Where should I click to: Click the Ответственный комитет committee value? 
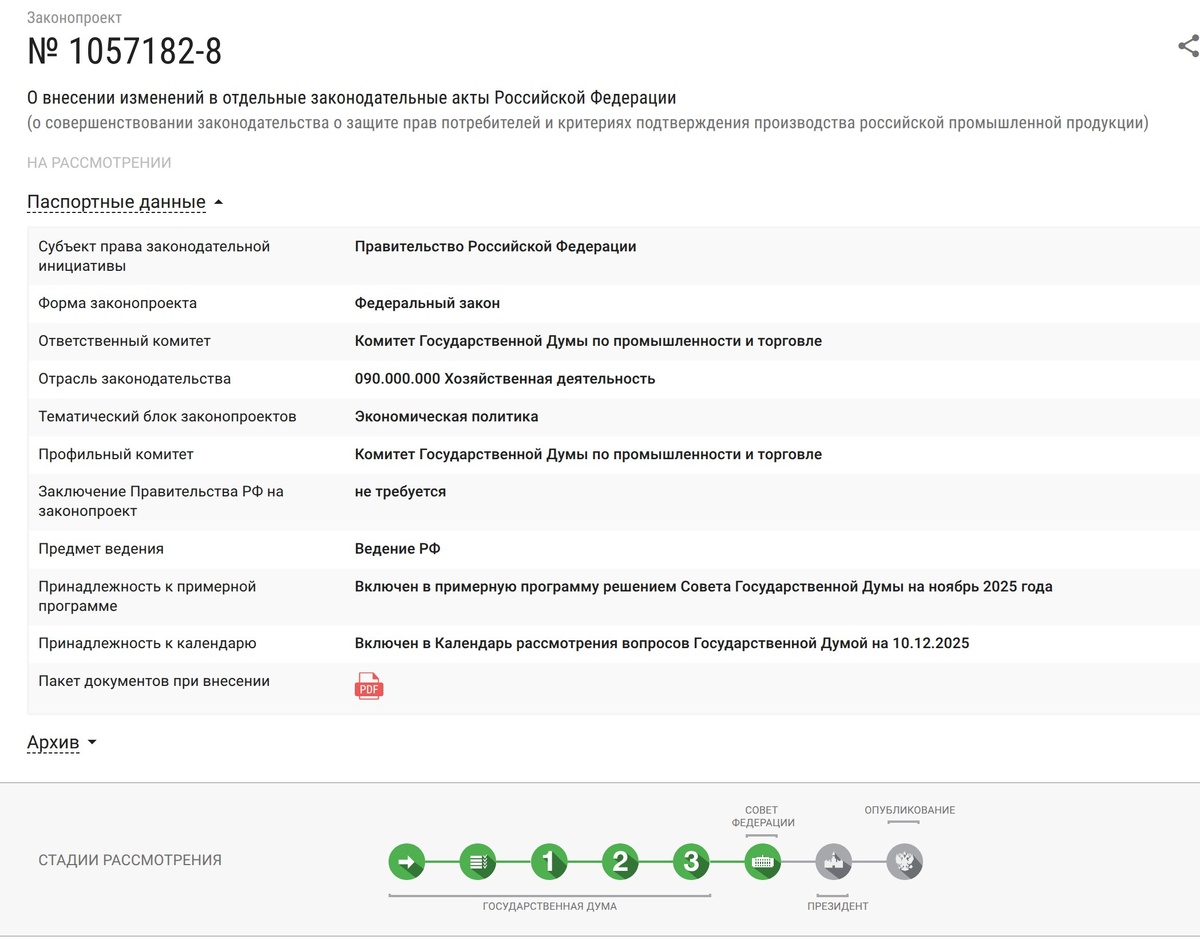tap(588, 341)
